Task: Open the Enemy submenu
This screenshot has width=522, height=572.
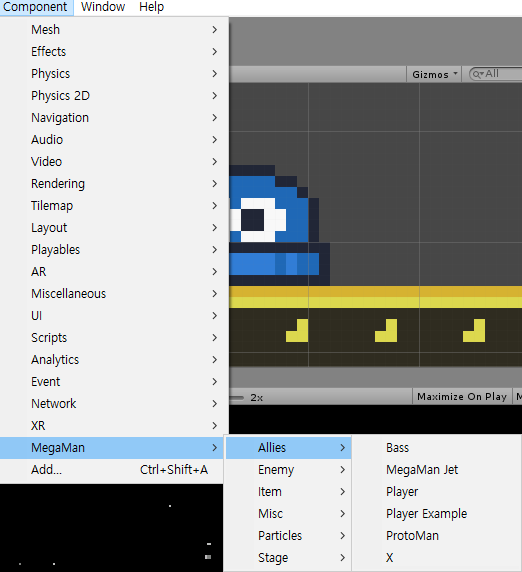Action: [x=288, y=469]
